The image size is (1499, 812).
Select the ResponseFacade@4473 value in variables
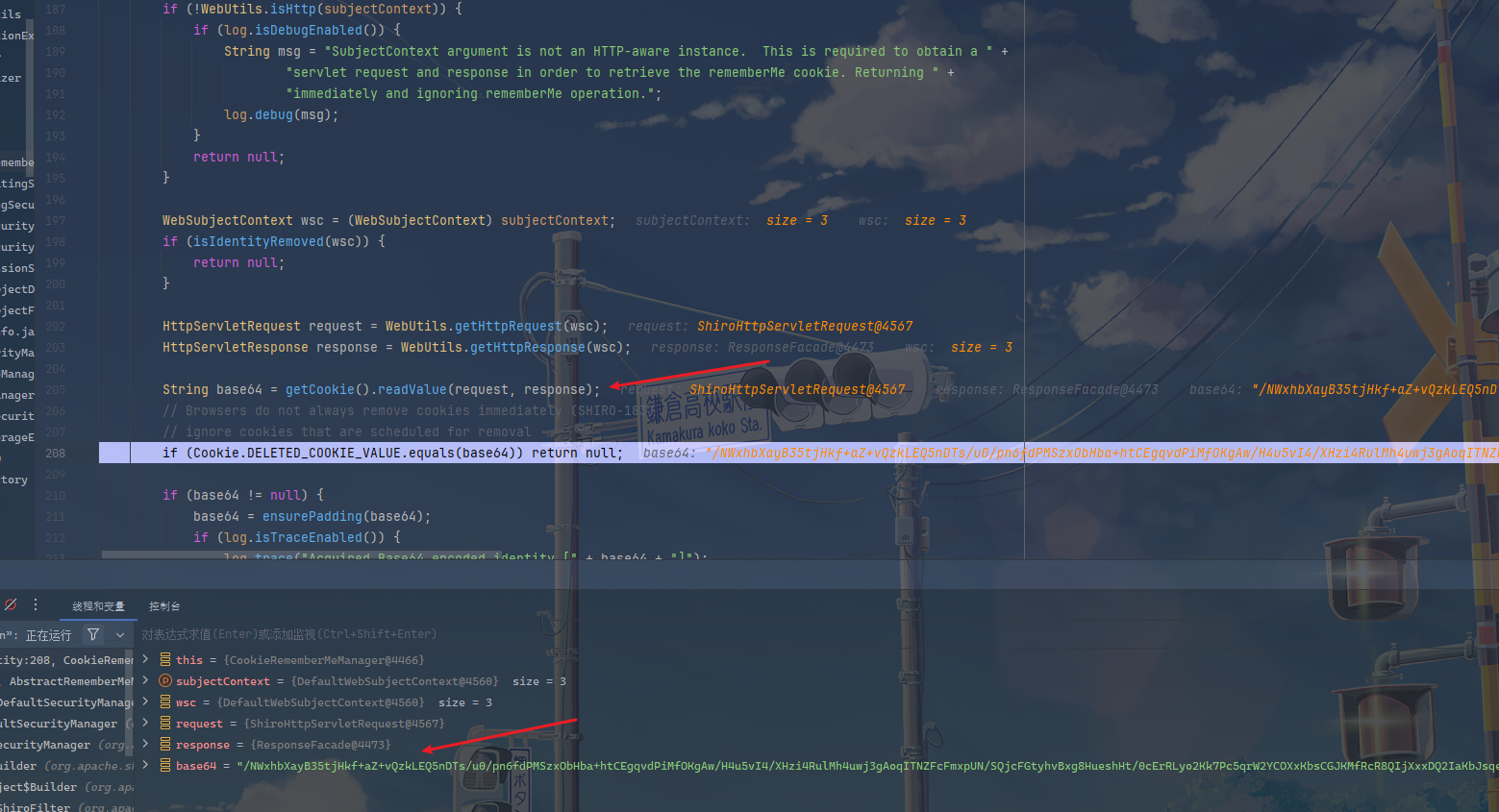coord(321,745)
